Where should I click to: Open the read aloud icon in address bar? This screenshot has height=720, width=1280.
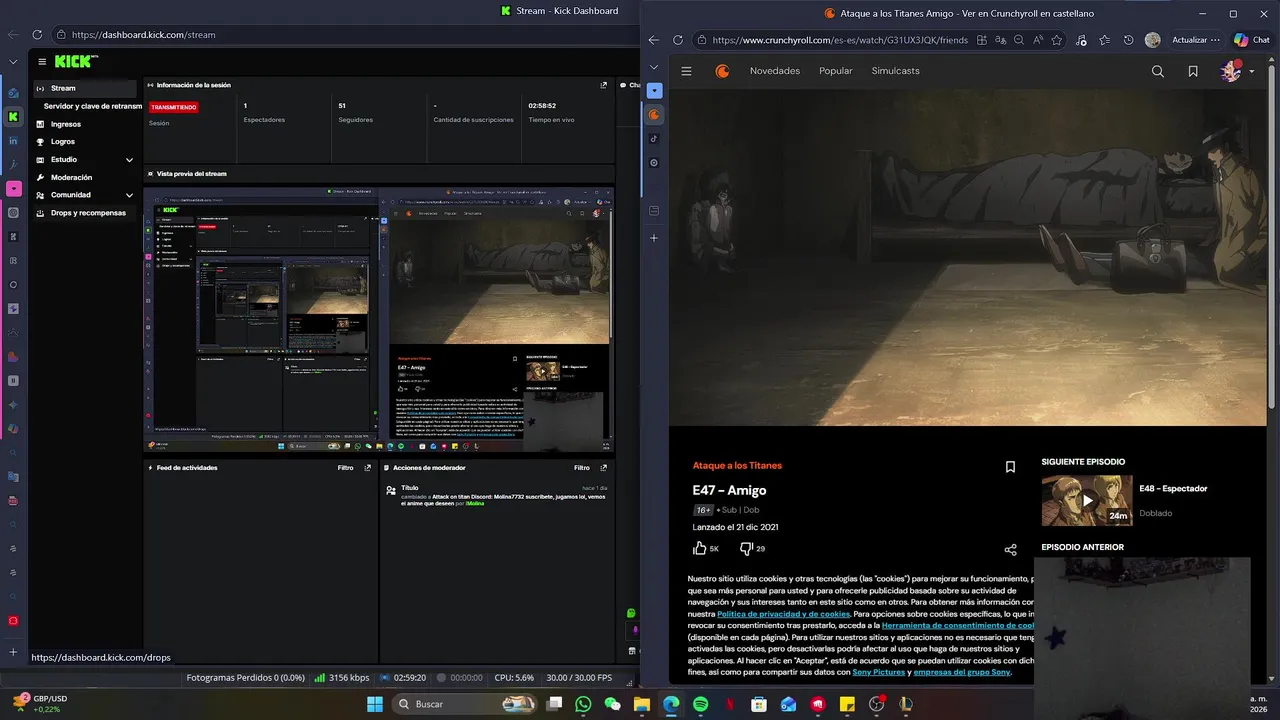pos(1037,40)
